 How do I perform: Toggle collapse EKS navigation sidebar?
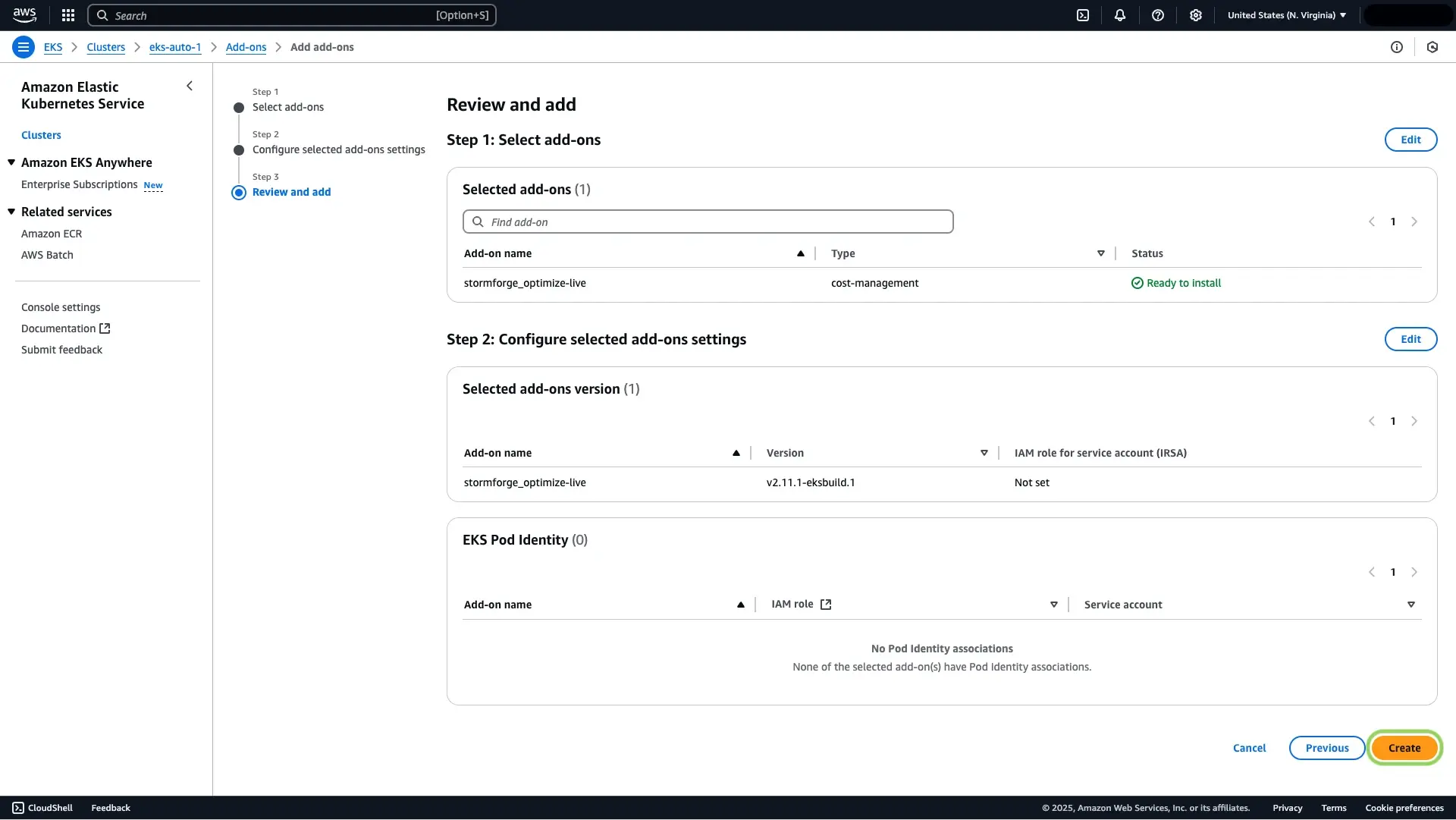coord(190,85)
